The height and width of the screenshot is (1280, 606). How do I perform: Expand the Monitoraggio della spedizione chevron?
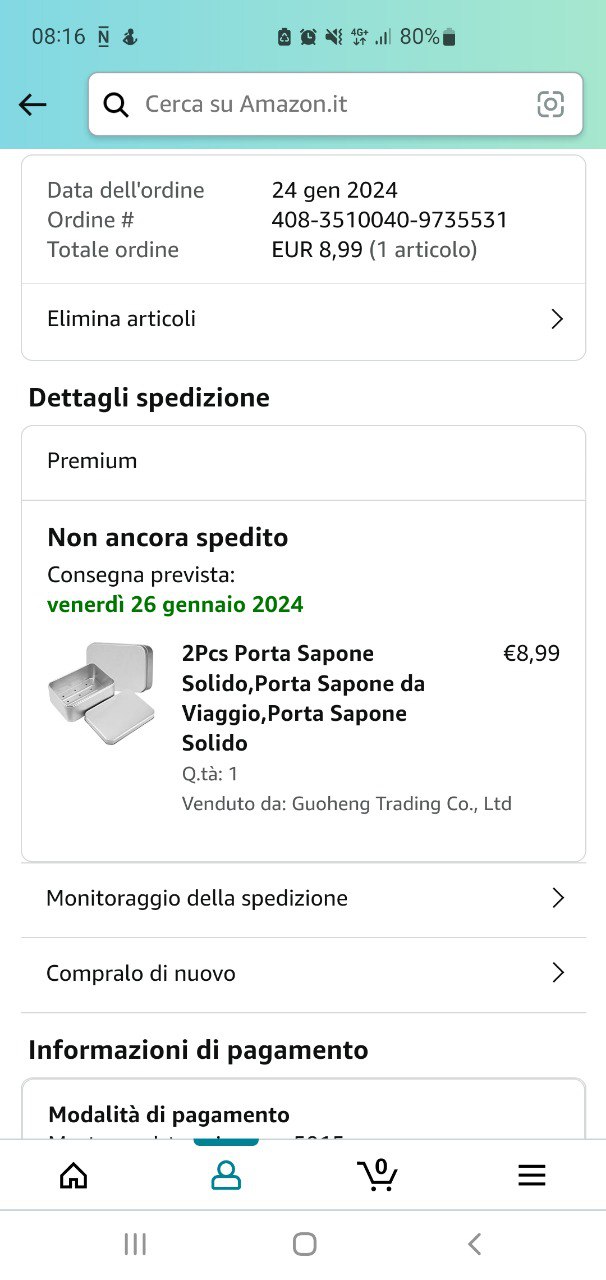[558, 898]
